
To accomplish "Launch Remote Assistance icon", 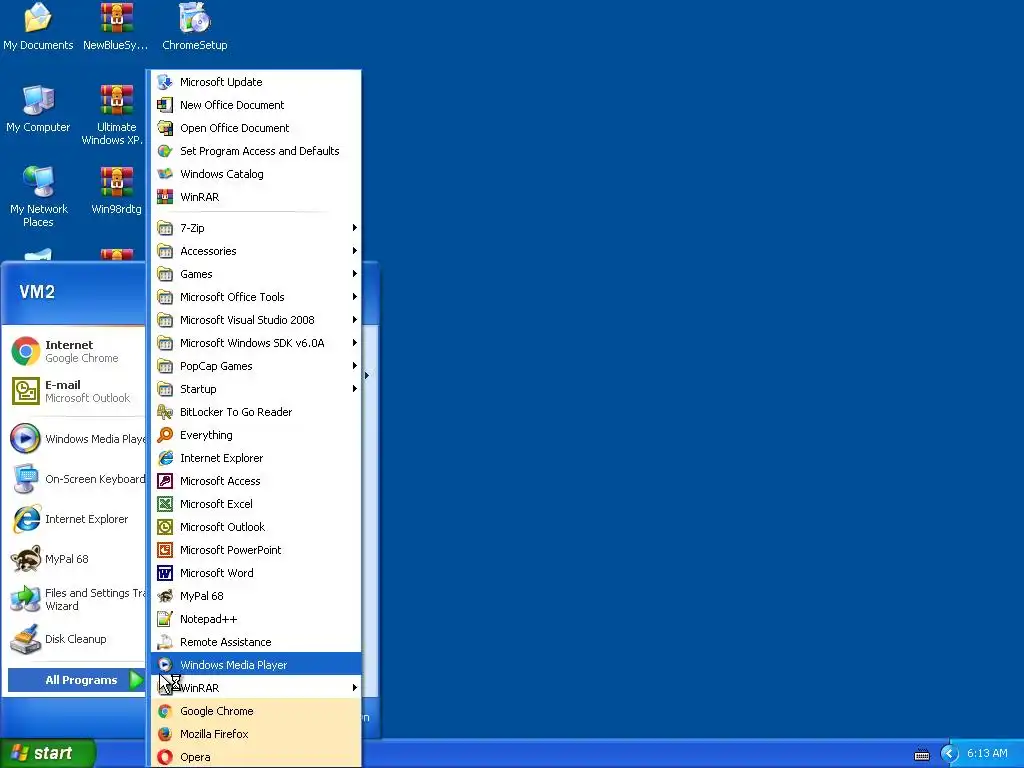I will (x=165, y=642).
